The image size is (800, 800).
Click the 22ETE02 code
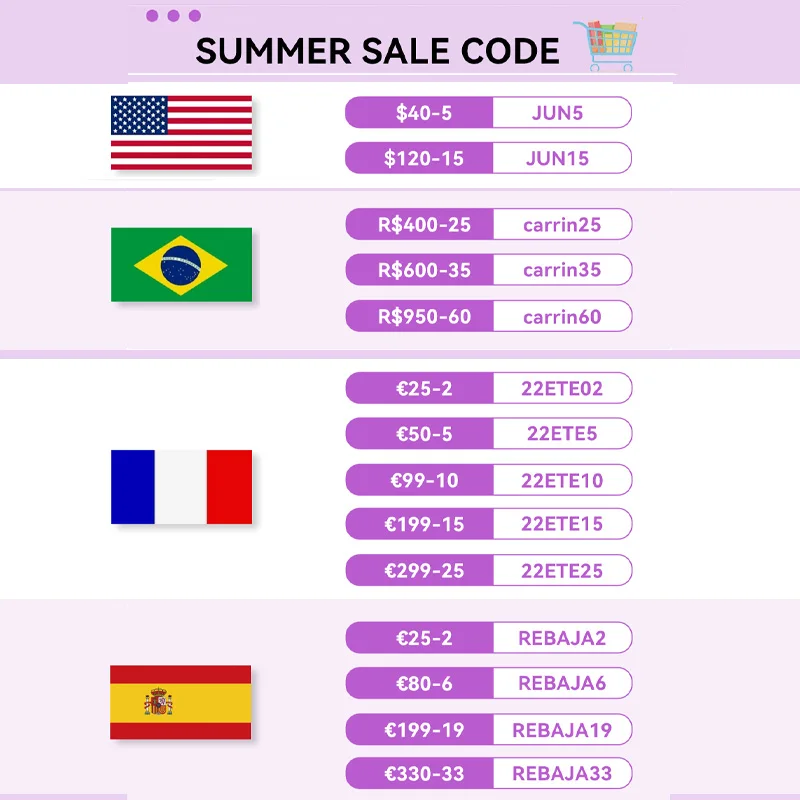562,388
